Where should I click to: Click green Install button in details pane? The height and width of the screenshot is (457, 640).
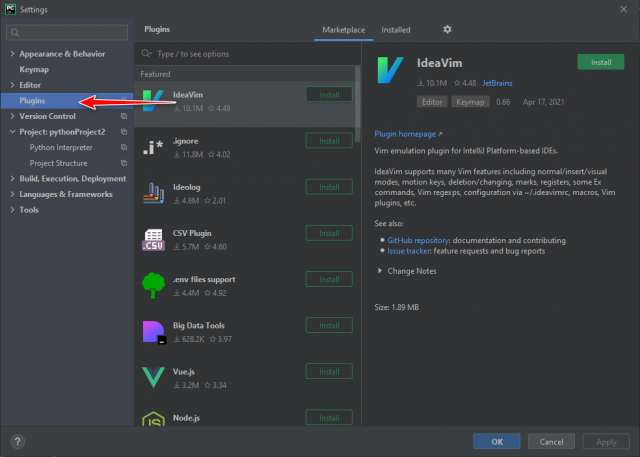pyautogui.click(x=601, y=62)
